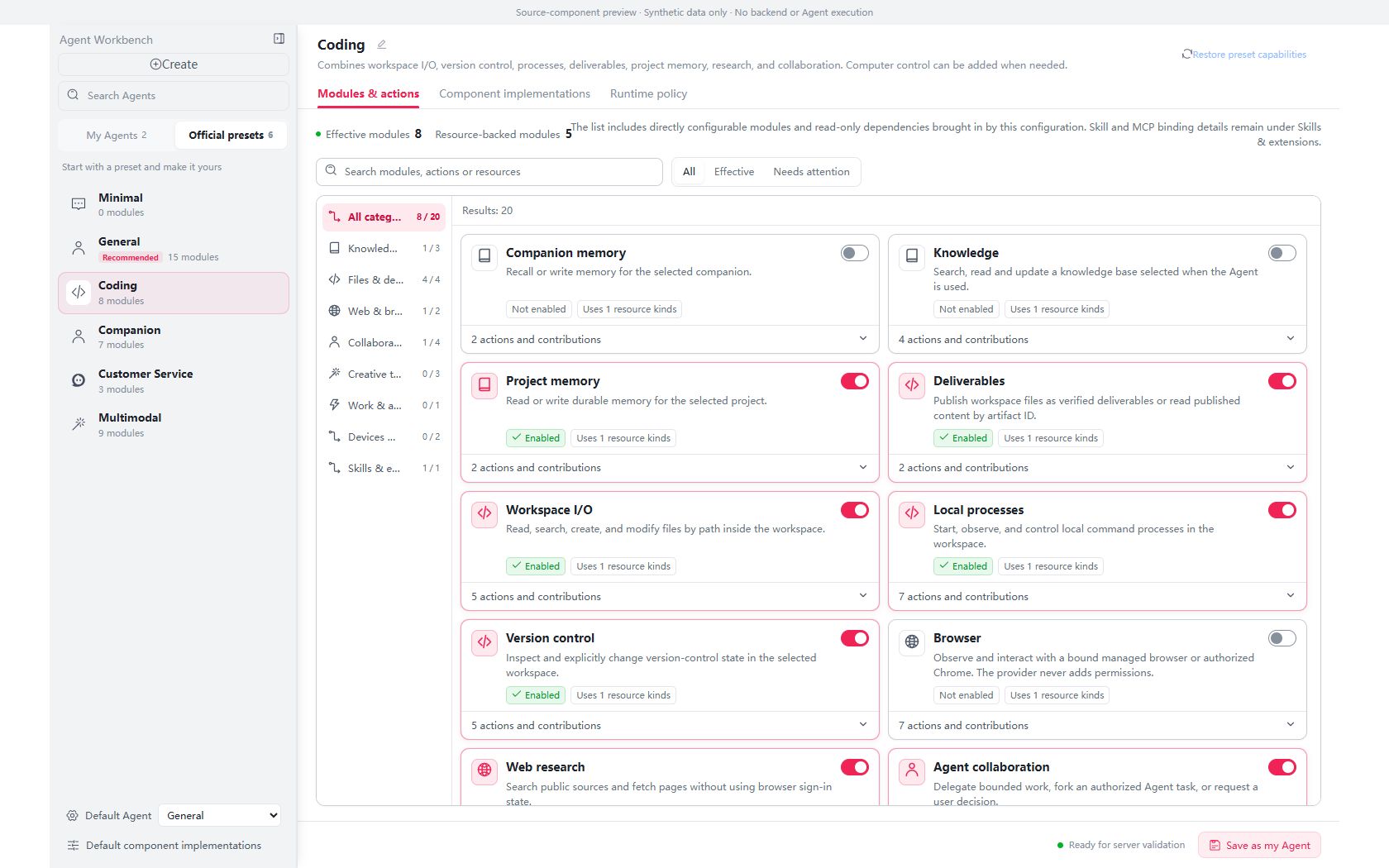
Task: Expand Knowledge 4 actions and contributions
Action: click(x=1097, y=339)
